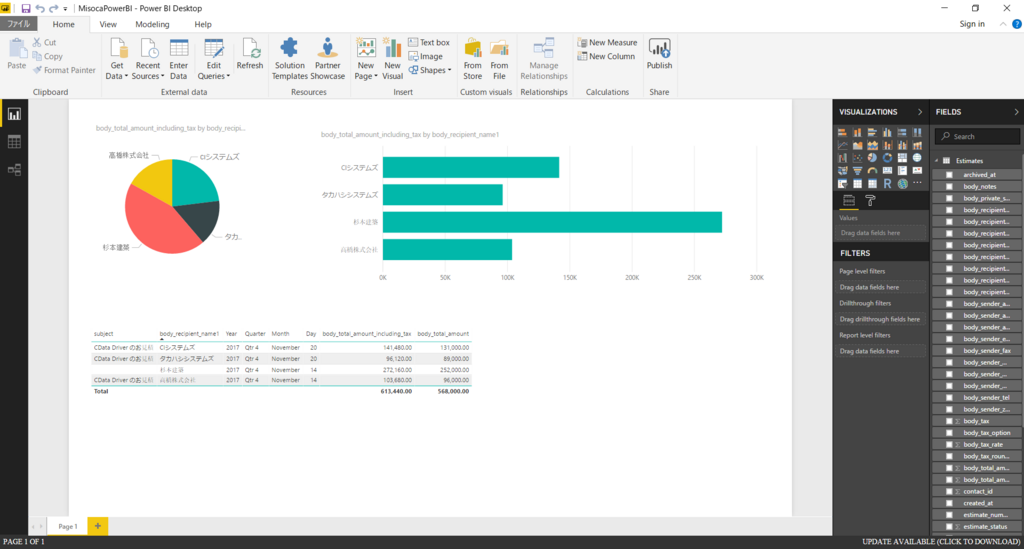The image size is (1024, 549).
Task: Open Enter Data table icon
Action: [x=178, y=49]
